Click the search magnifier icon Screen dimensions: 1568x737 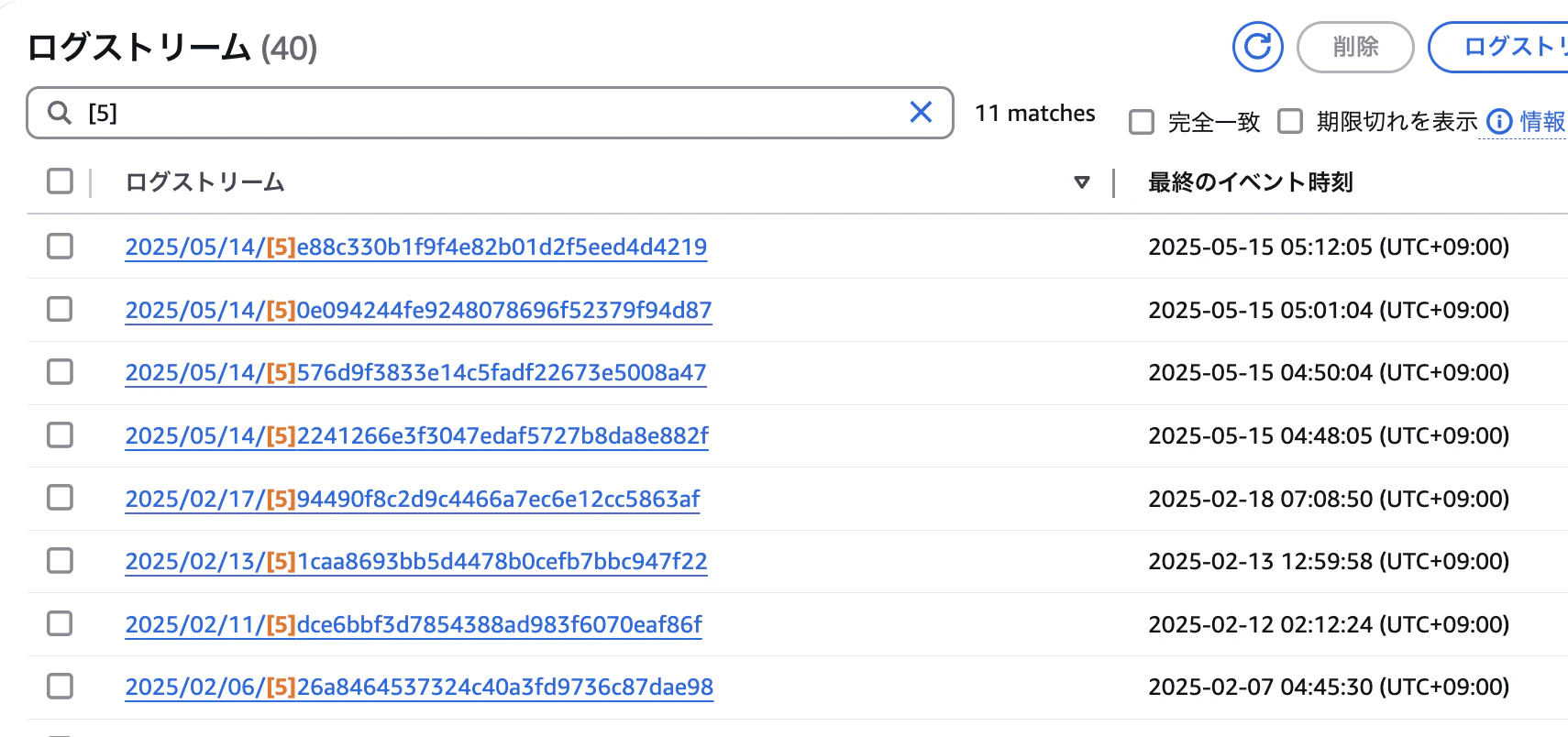tap(60, 113)
